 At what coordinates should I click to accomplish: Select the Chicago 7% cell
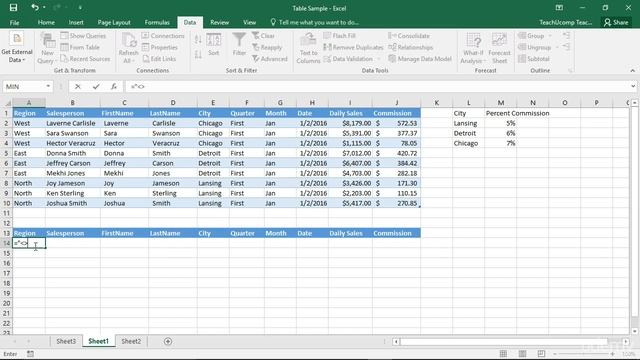pyautogui.click(x=500, y=143)
